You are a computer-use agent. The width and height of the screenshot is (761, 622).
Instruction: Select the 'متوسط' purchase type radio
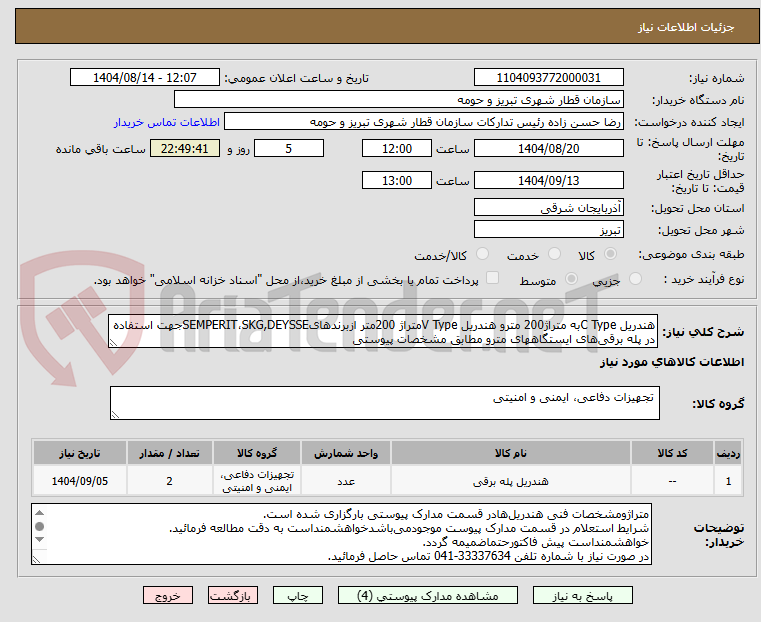pyautogui.click(x=572, y=279)
